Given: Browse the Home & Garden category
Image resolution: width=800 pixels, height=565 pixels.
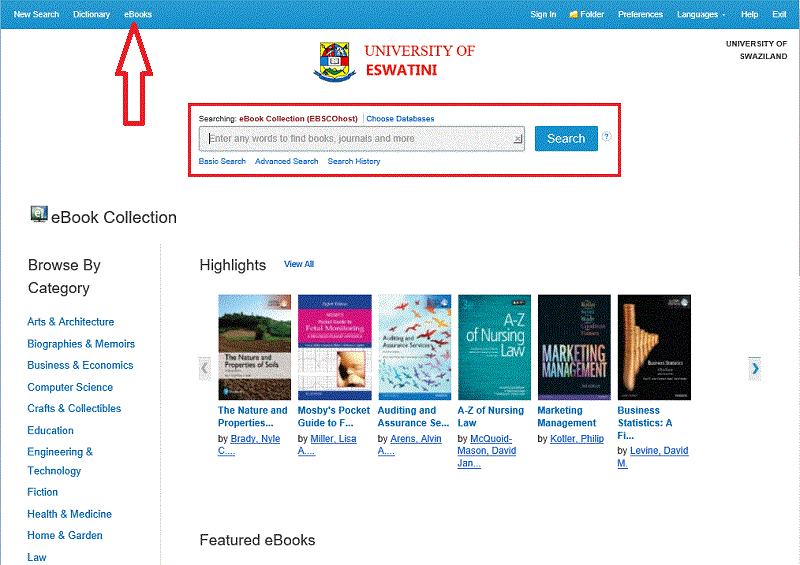Looking at the screenshot, I should [x=65, y=535].
